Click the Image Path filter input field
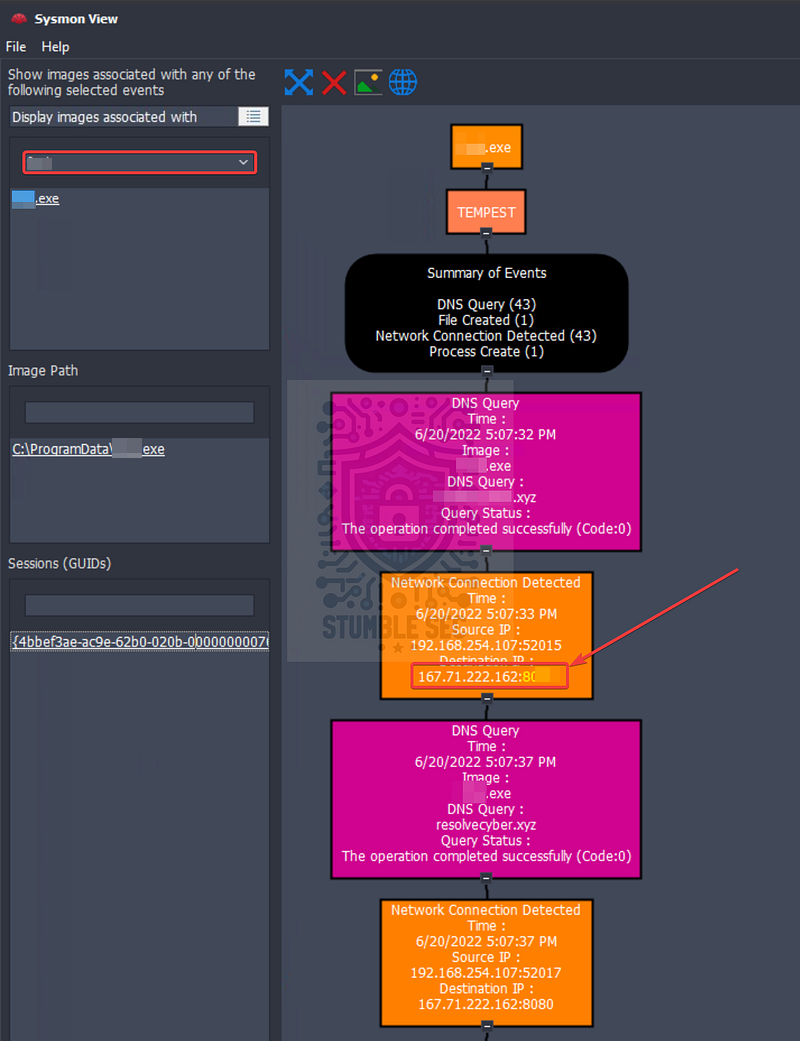Screen dimensions: 800x1041 click(x=139, y=412)
